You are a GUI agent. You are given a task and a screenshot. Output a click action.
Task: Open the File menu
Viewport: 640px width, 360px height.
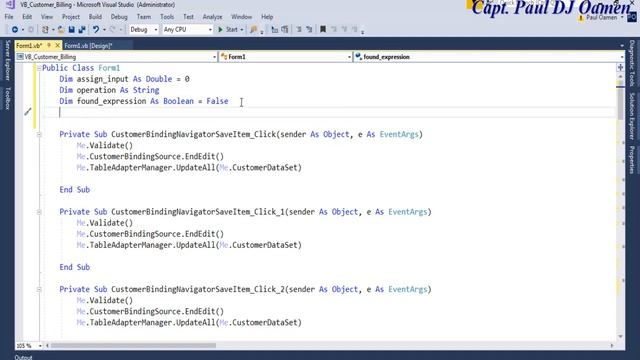[9, 17]
